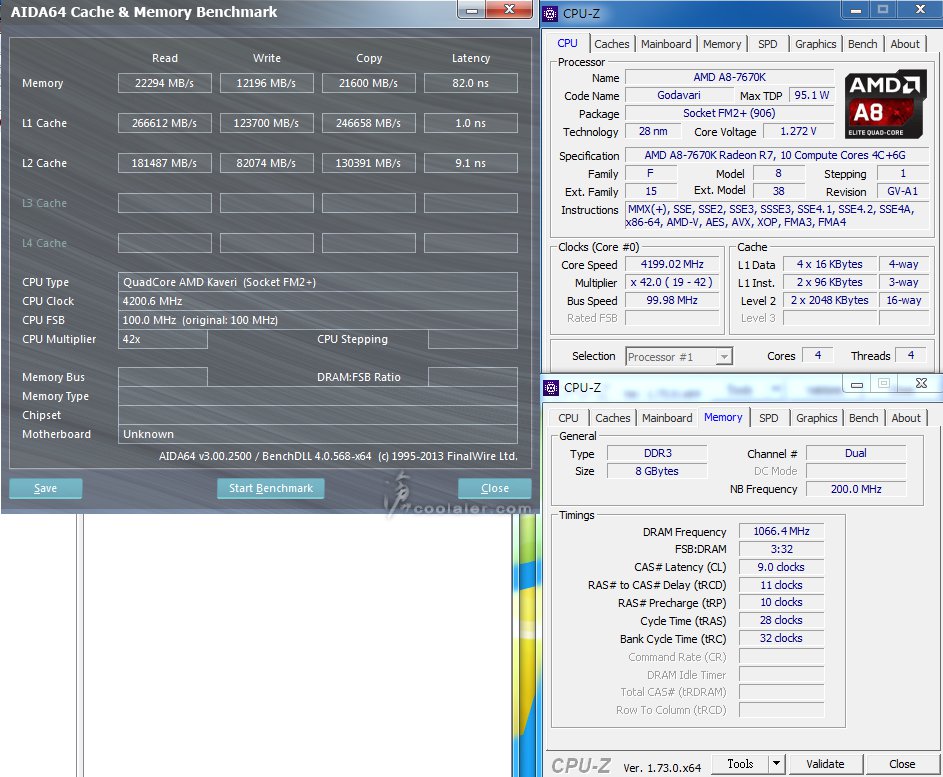
Task: Click the Memory Copy value 21600 MB/s
Action: tap(369, 83)
